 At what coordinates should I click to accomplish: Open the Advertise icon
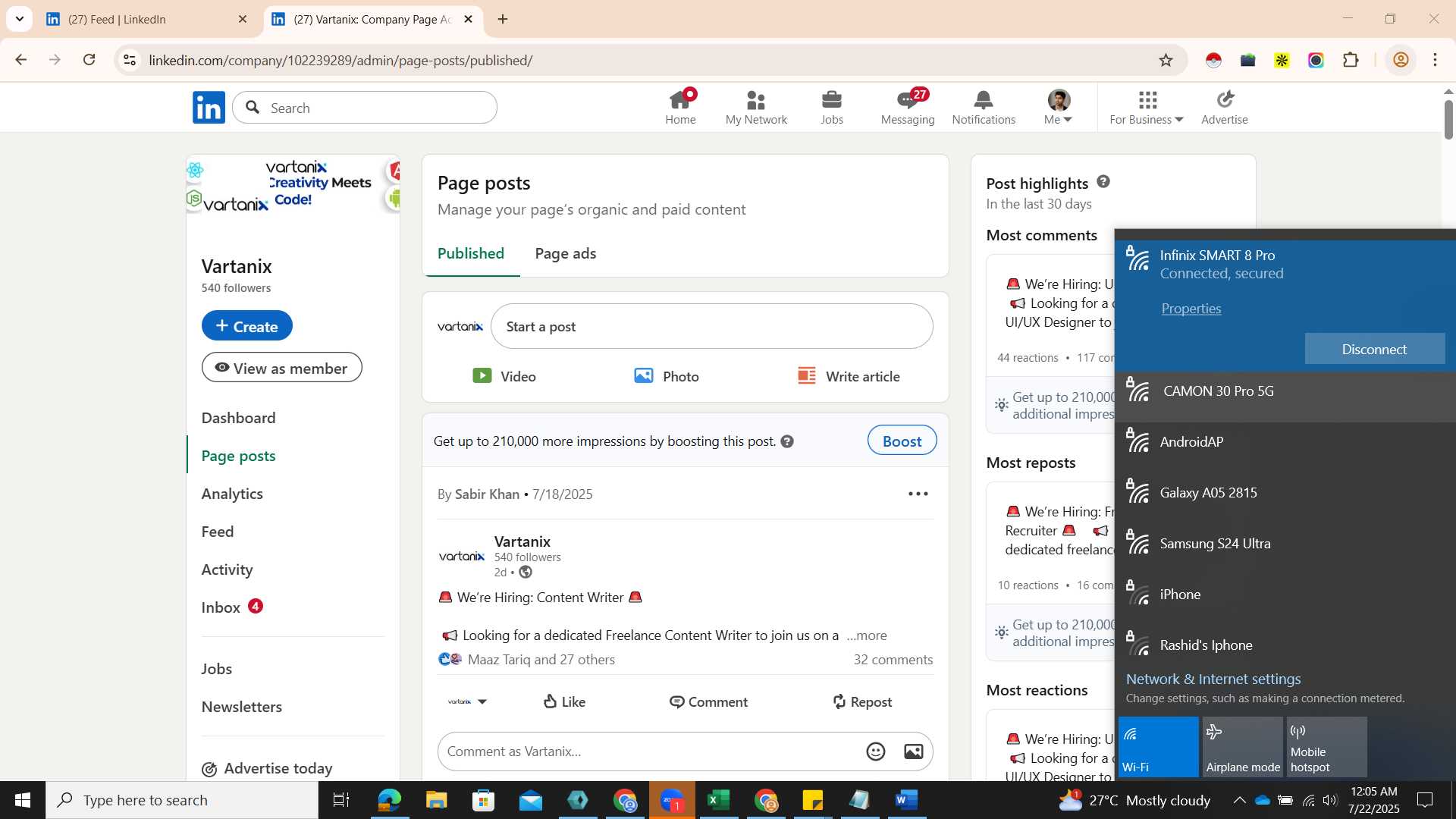click(x=1225, y=108)
